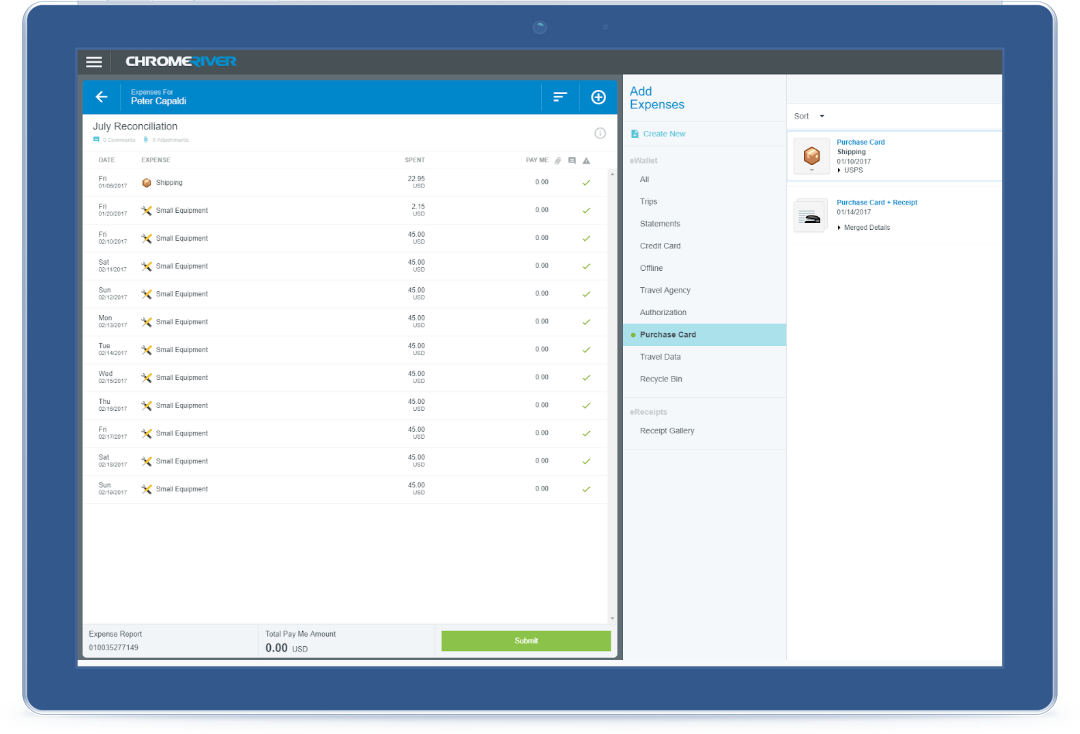
Task: Select Credit Card in eWallet list
Action: pyautogui.click(x=660, y=246)
